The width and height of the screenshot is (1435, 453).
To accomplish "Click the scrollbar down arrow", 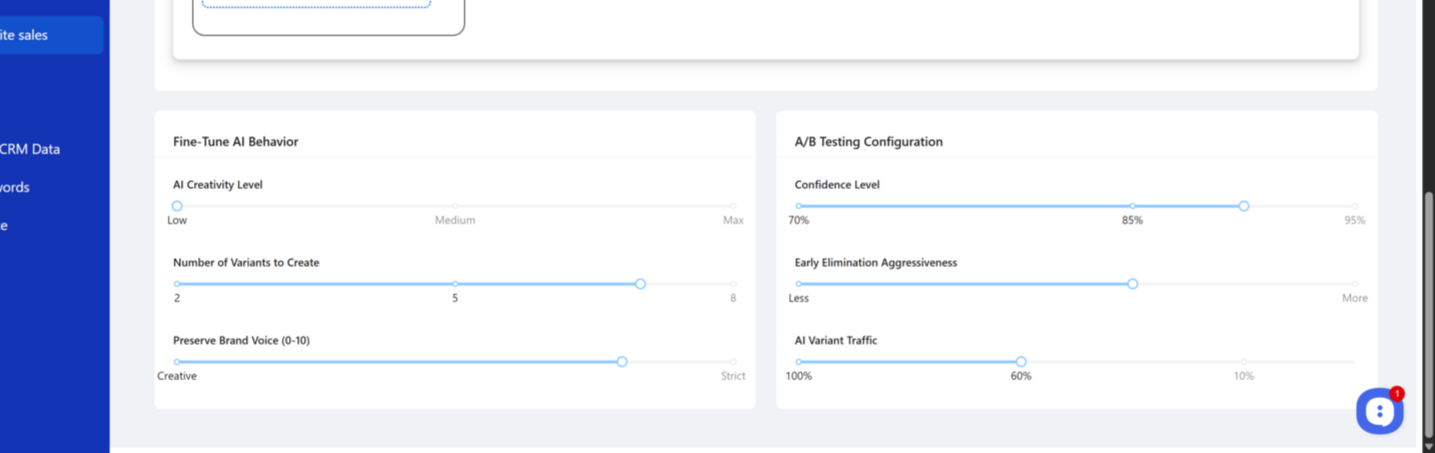I will (x=1428, y=445).
